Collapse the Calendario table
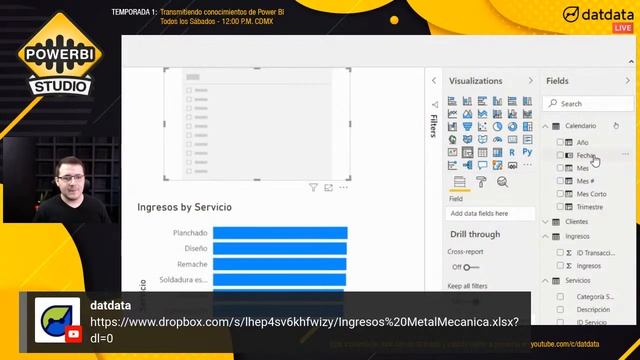 (x=546, y=126)
